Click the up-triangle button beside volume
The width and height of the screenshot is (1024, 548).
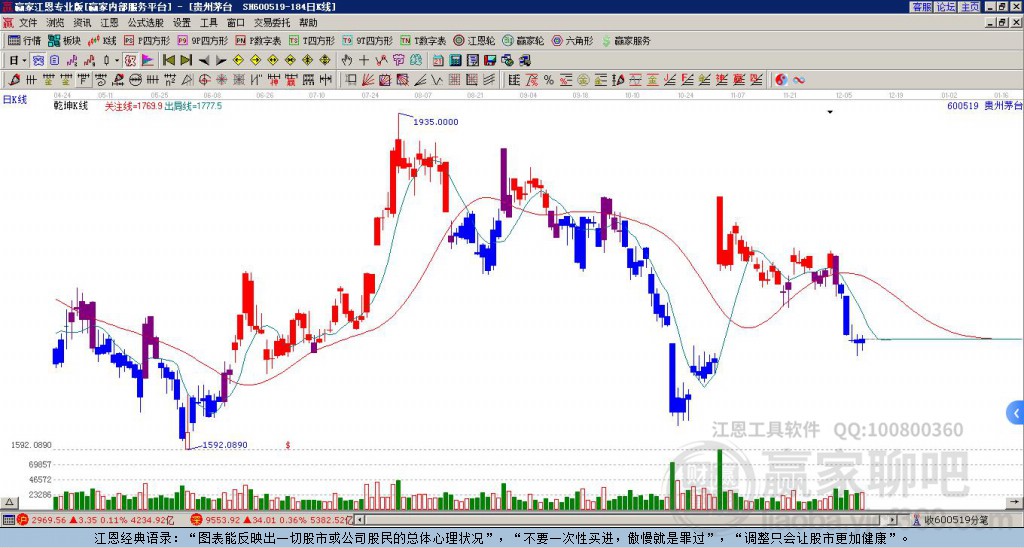9,502
